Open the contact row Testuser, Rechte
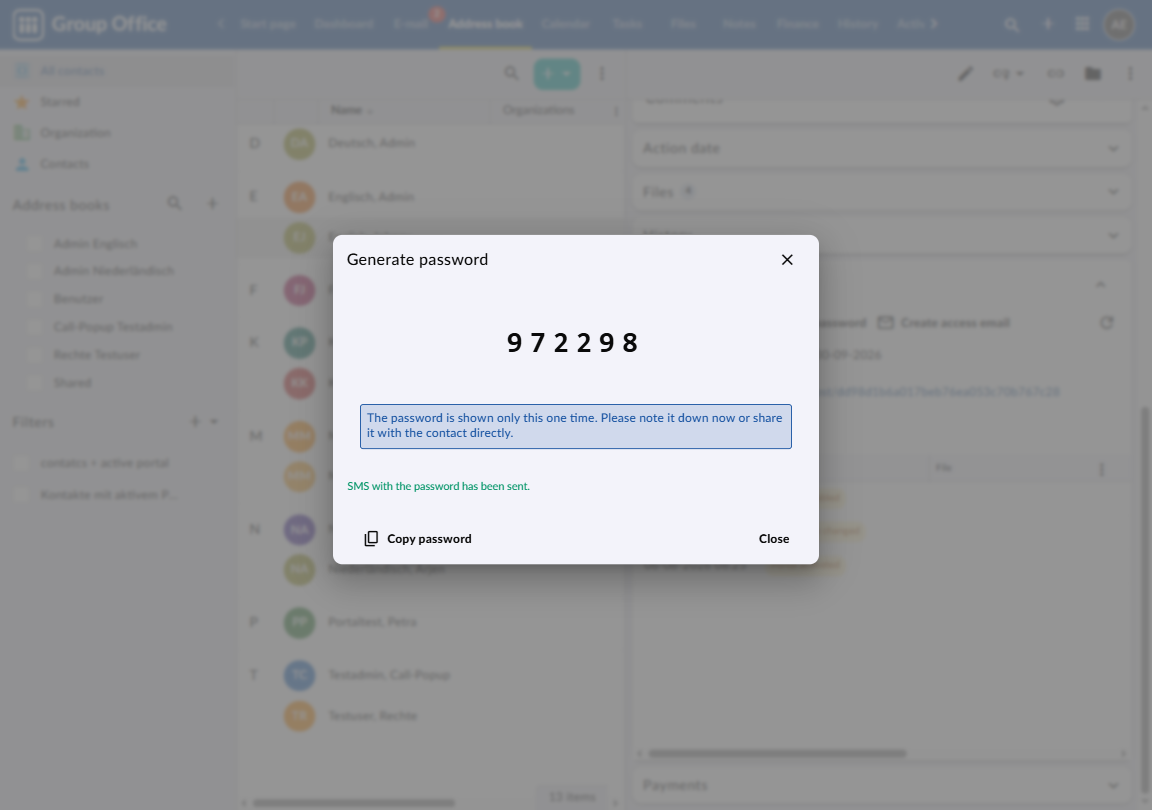 431,716
